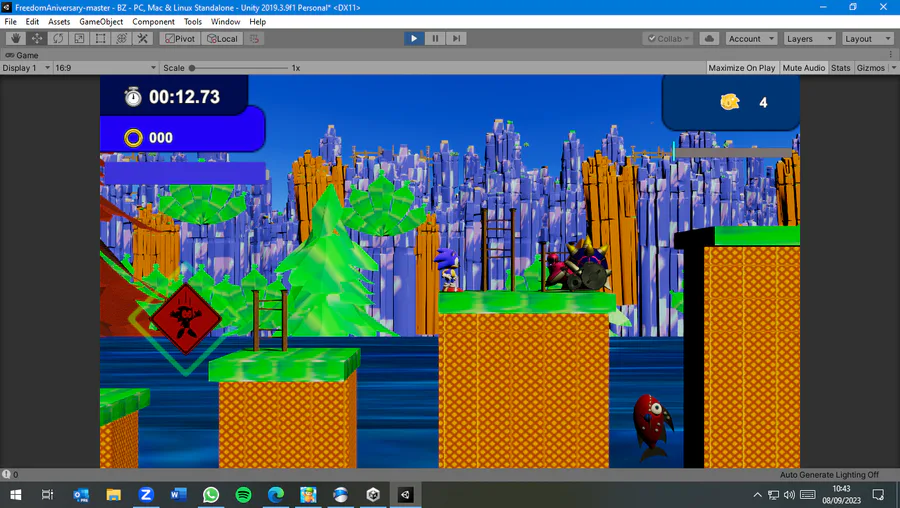Open the cloud Services window
The width and height of the screenshot is (900, 508).
click(x=709, y=38)
